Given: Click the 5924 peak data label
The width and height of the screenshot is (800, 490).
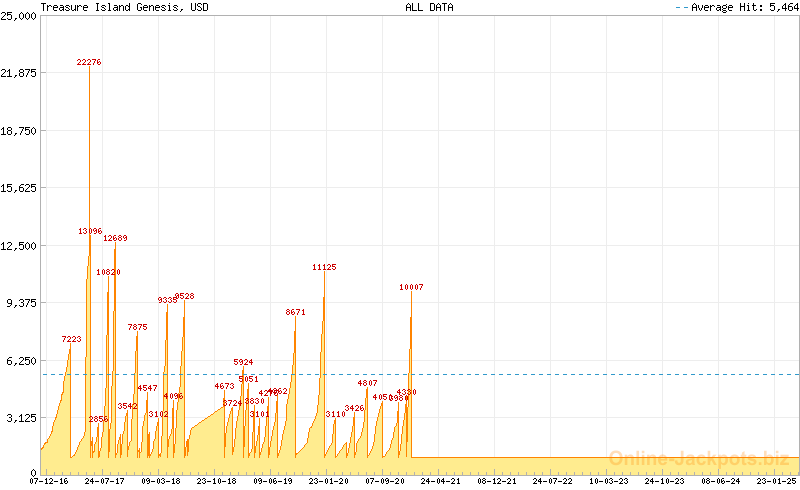Looking at the screenshot, I should [243, 361].
